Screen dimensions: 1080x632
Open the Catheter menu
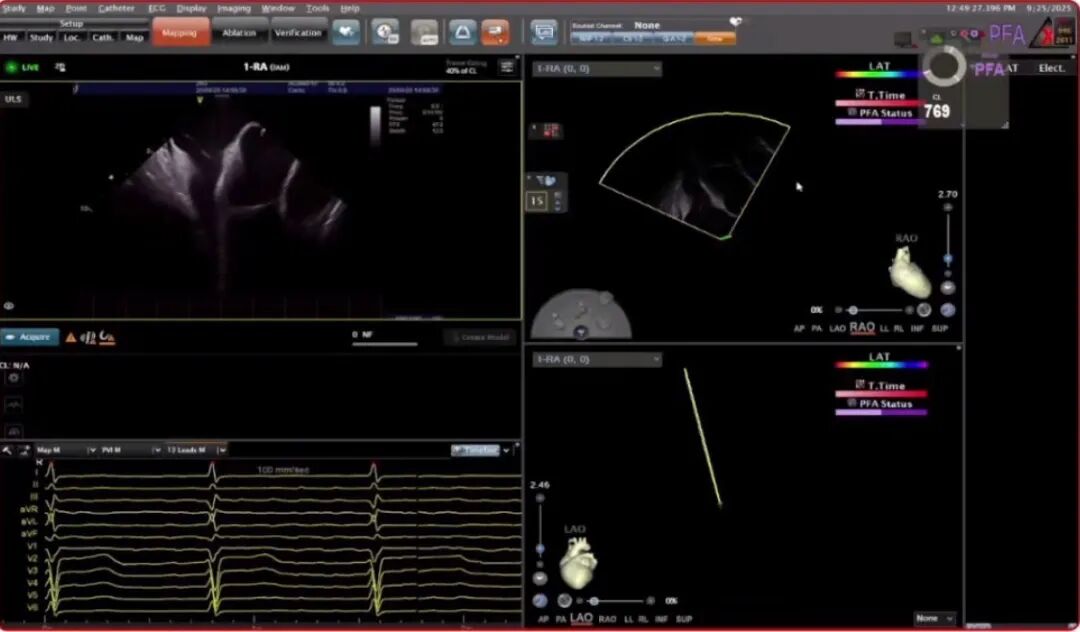tap(116, 8)
